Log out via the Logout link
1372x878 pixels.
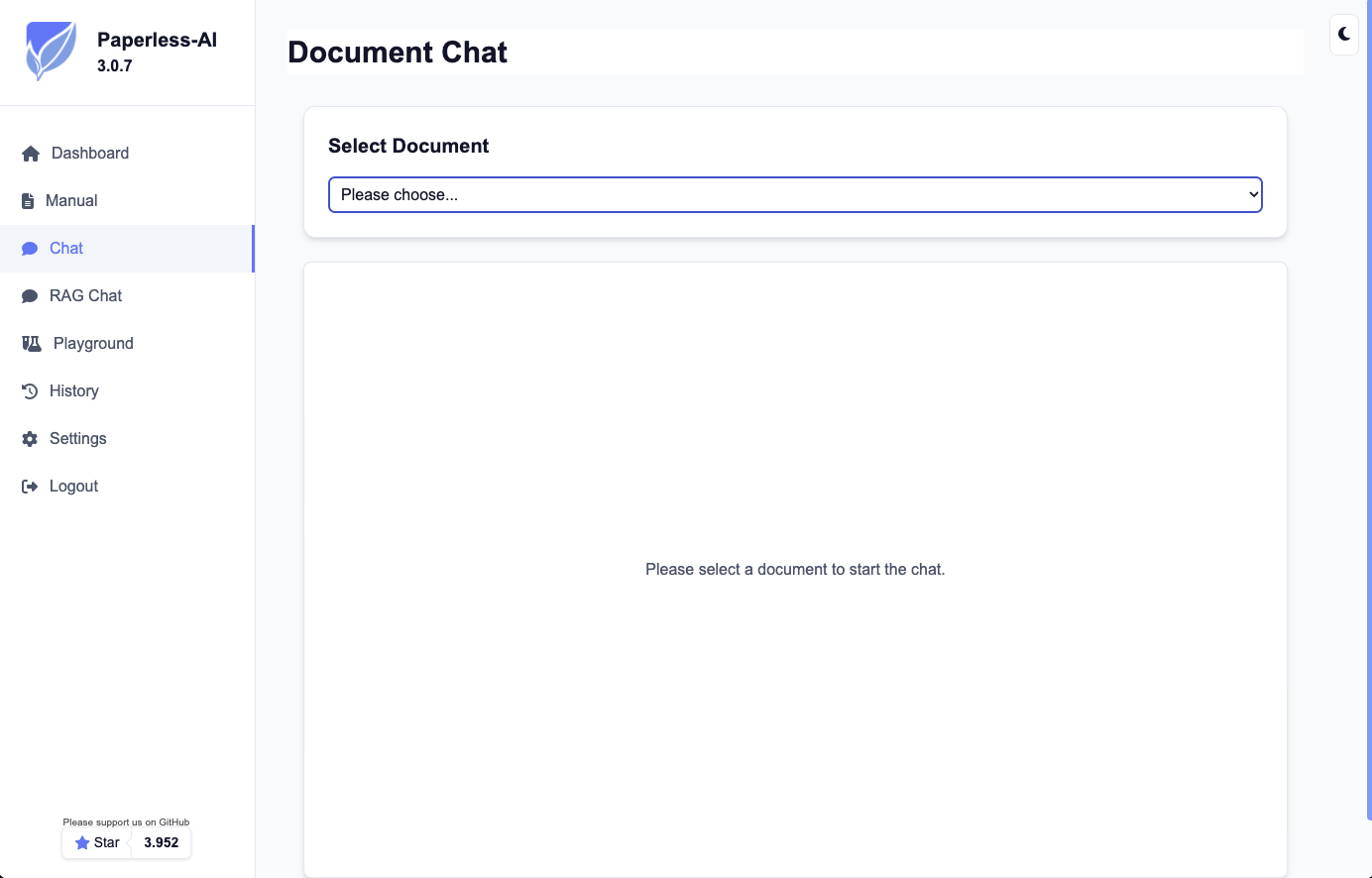click(x=127, y=487)
